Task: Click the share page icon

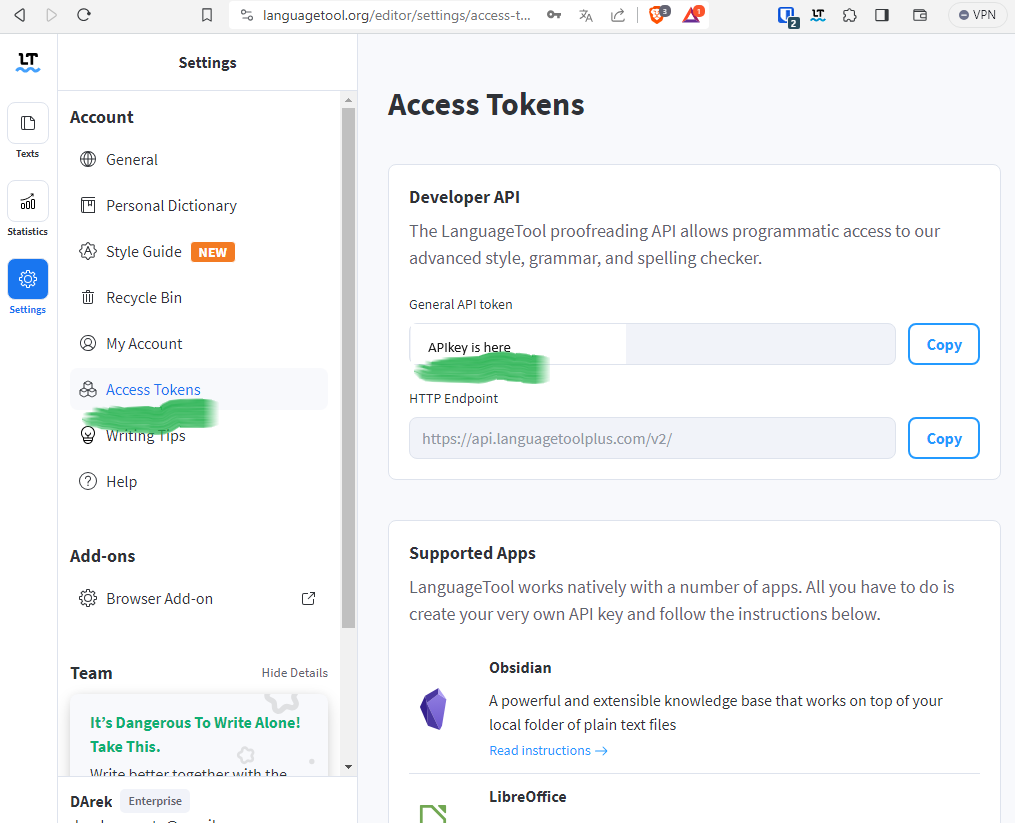Action: (x=618, y=15)
